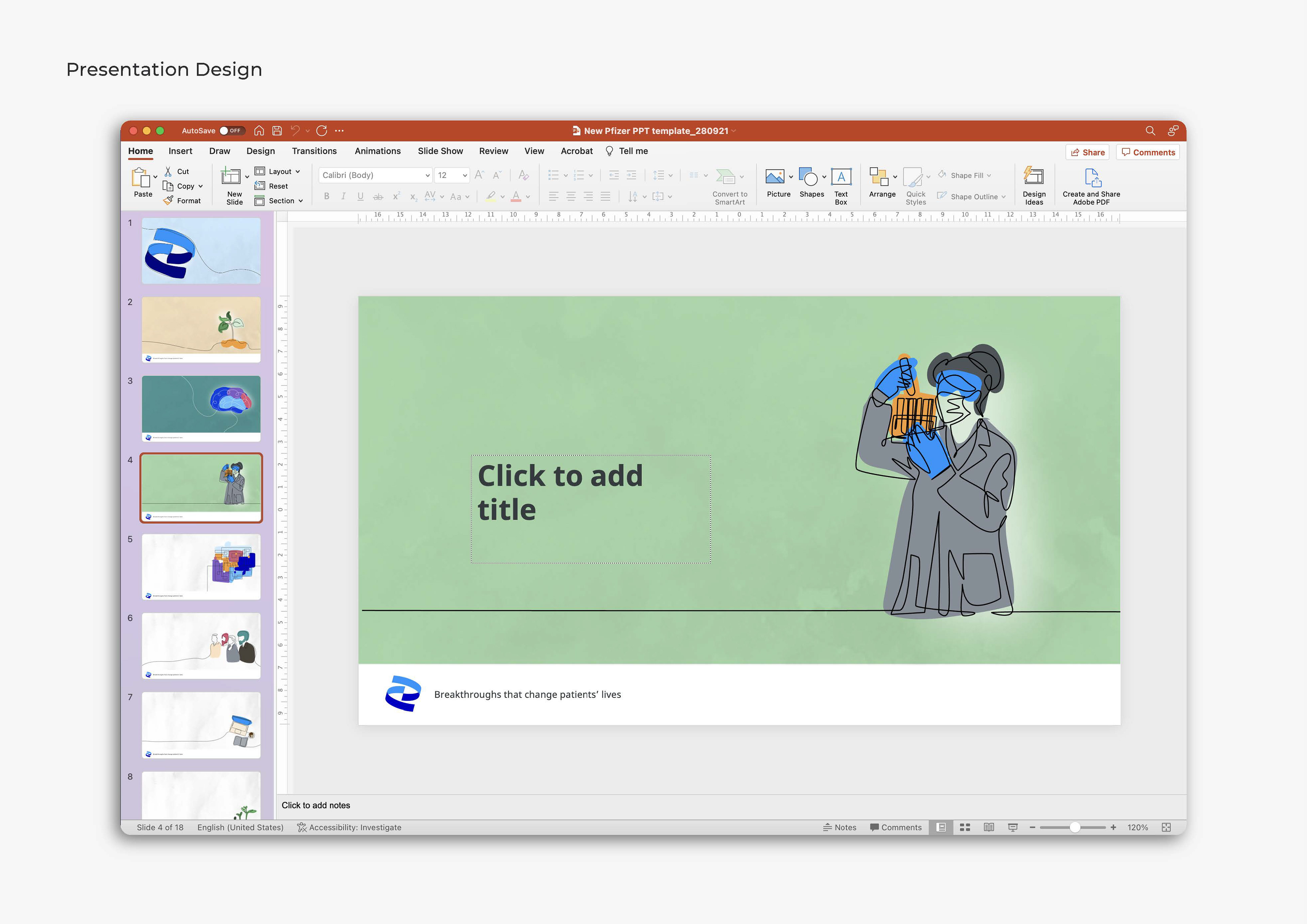
Task: Start Slide Show from status bar
Action: point(1013,827)
